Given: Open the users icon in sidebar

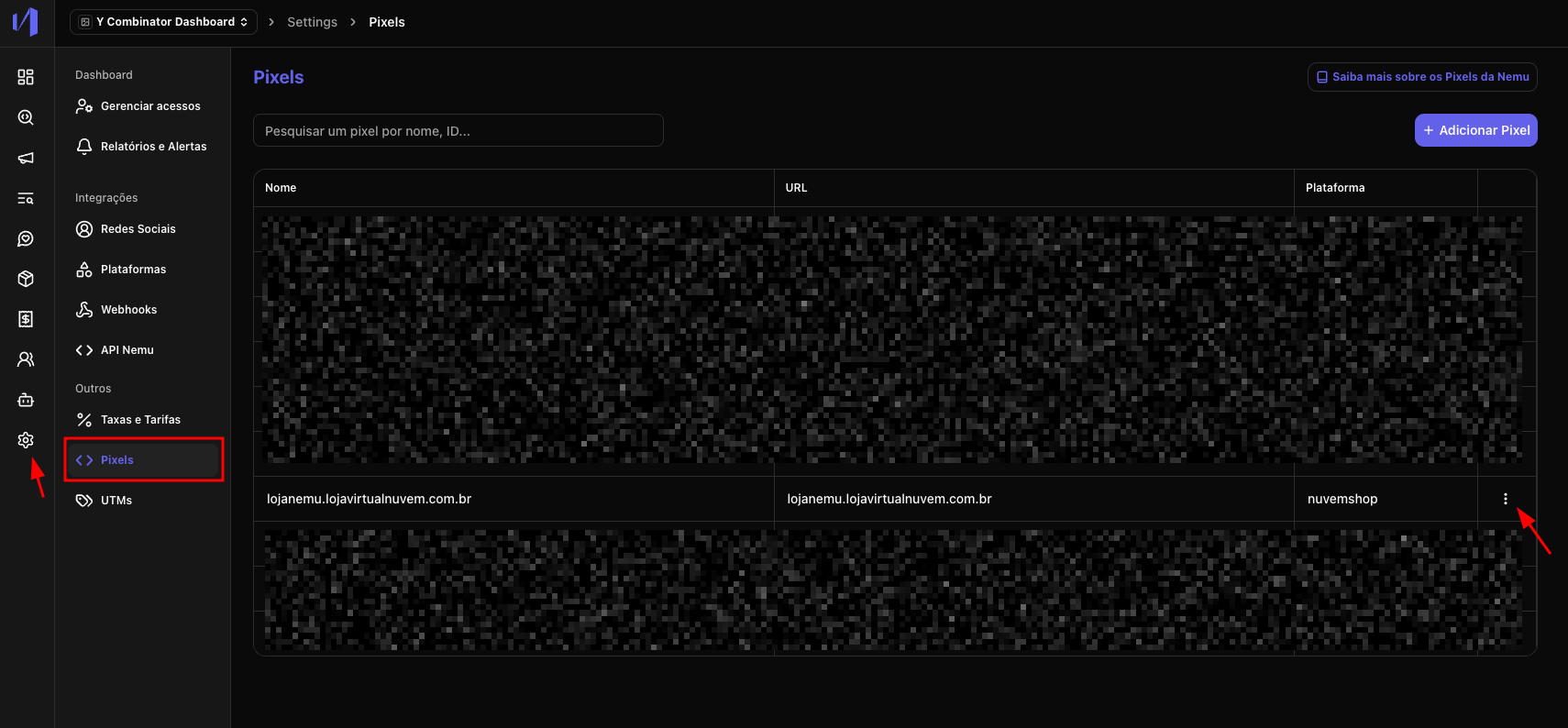Looking at the screenshot, I should tap(26, 359).
